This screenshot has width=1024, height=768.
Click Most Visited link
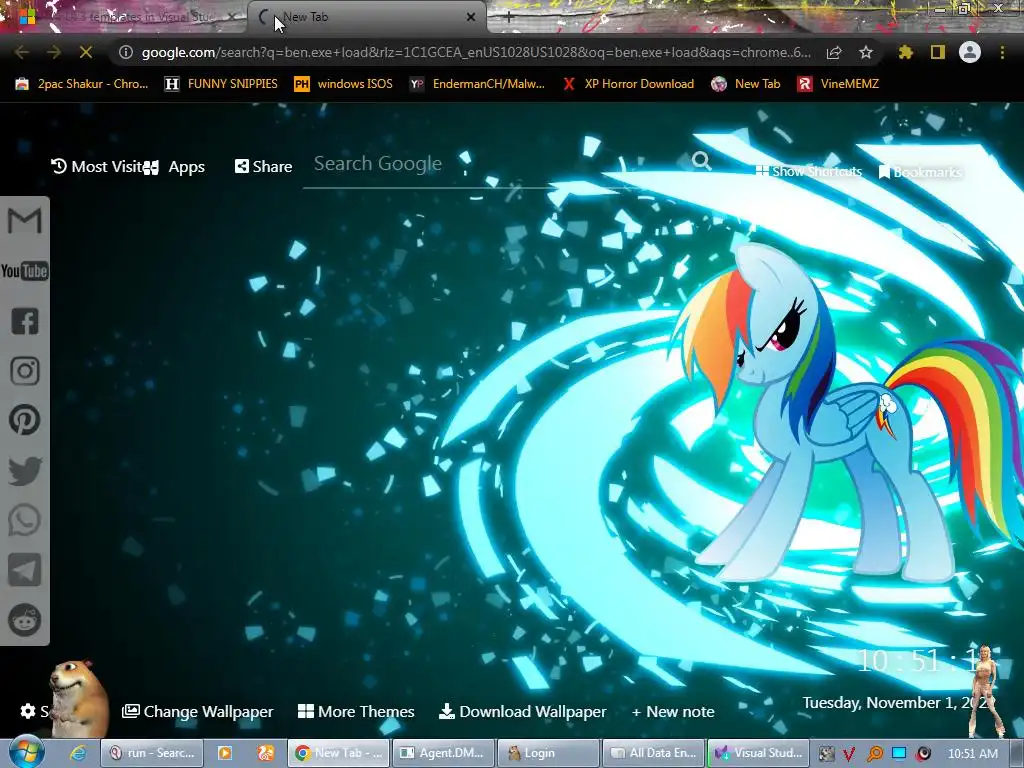coord(97,167)
